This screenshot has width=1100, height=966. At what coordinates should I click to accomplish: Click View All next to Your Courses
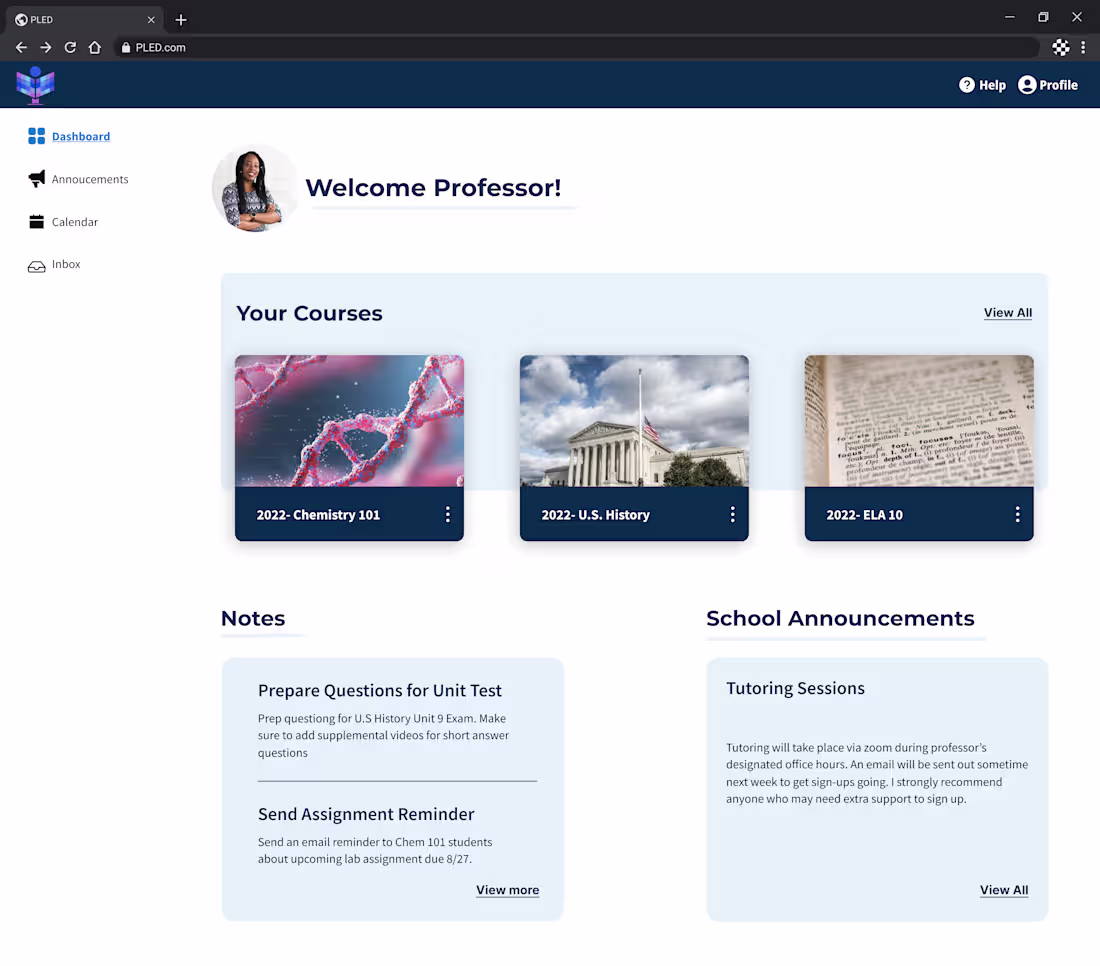(1008, 312)
